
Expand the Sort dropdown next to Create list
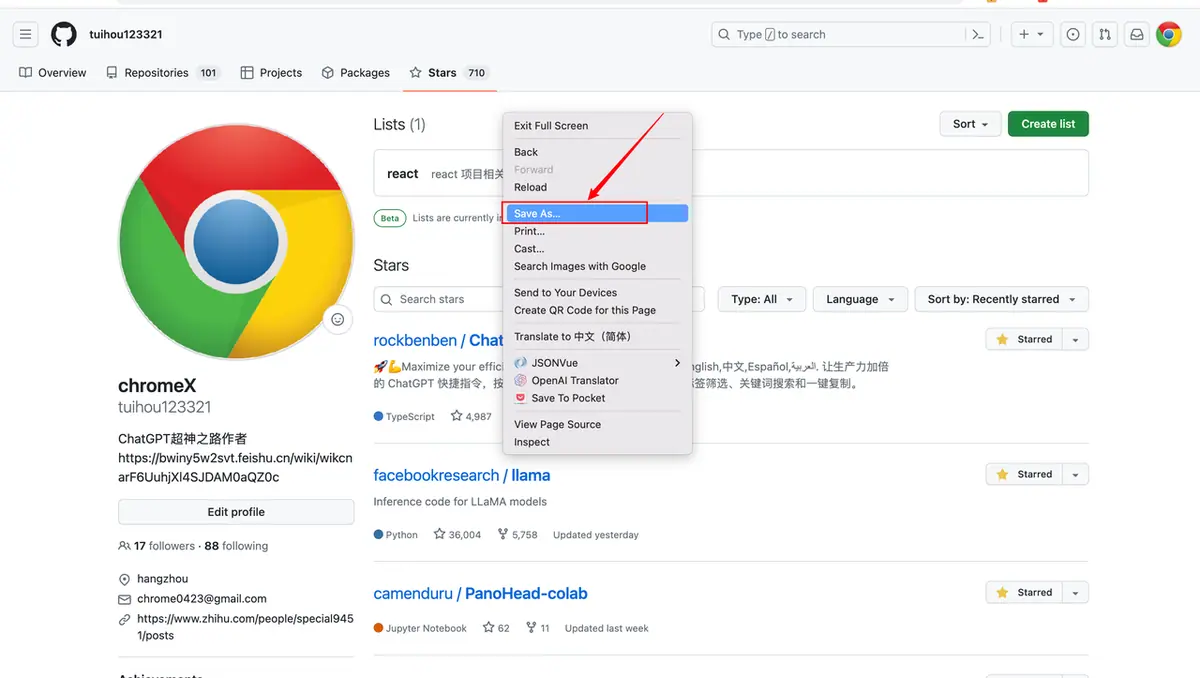coord(970,124)
